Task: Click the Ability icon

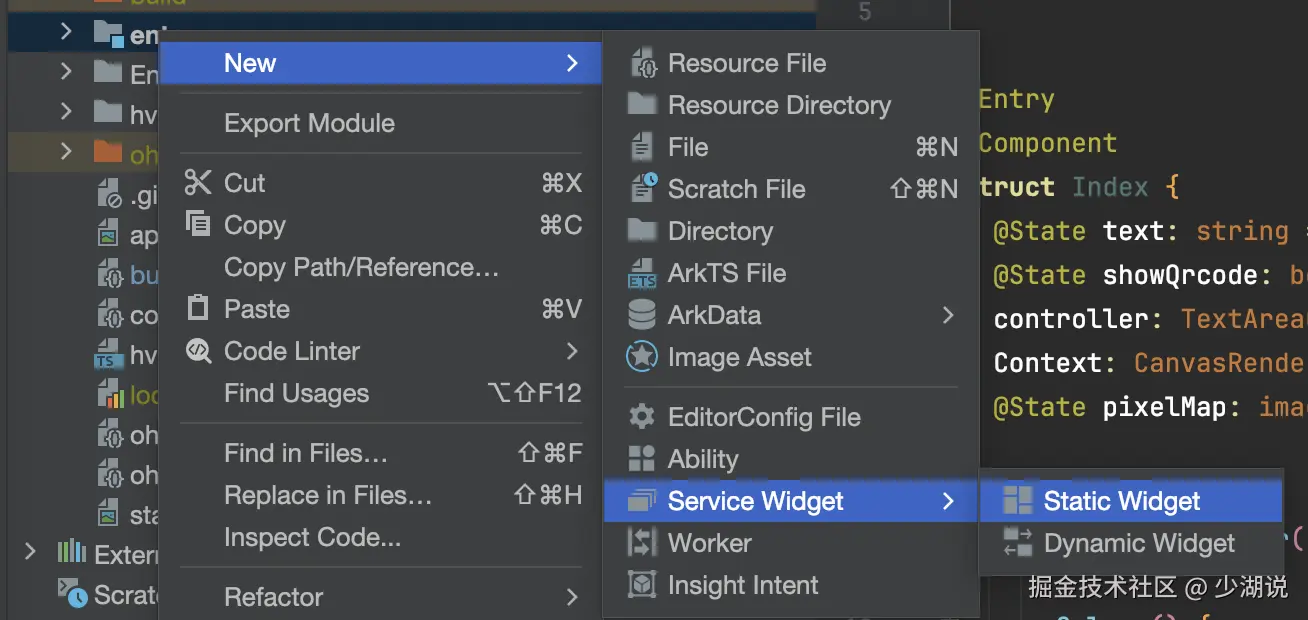Action: [x=641, y=459]
